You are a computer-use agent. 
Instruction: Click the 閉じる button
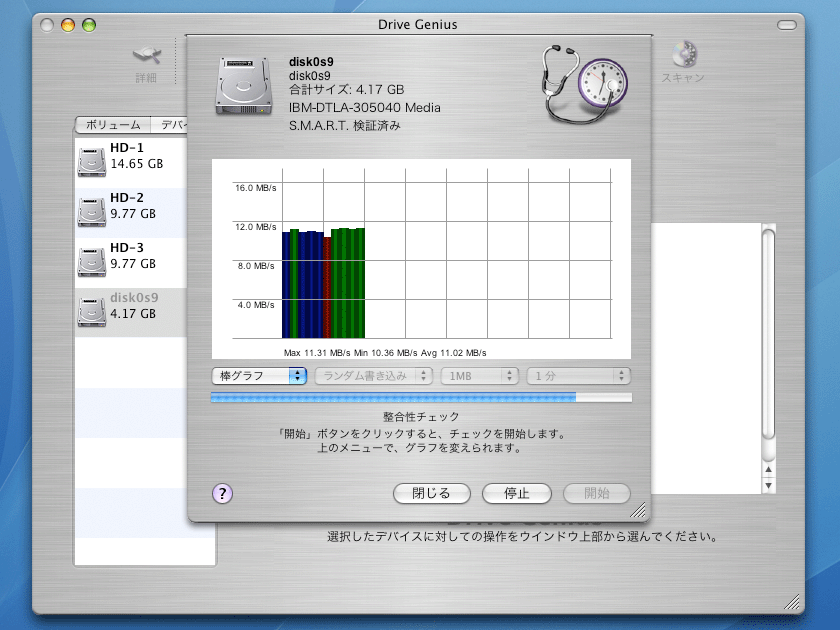[431, 493]
